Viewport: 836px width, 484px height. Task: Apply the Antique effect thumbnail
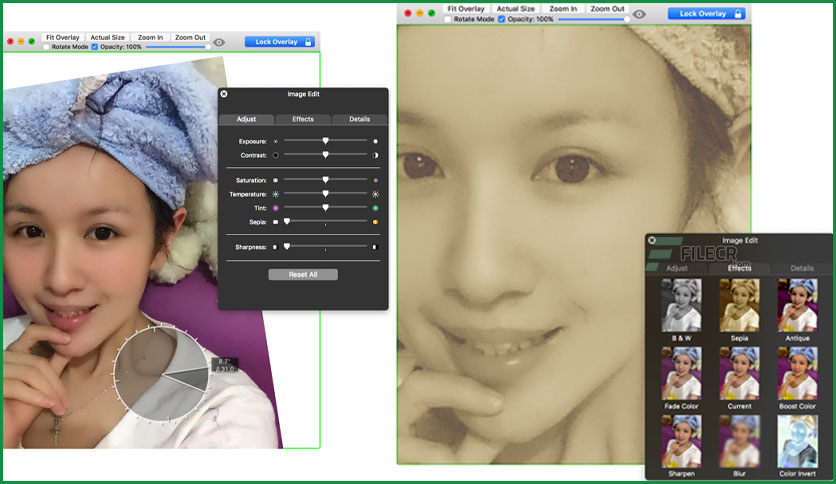[797, 305]
